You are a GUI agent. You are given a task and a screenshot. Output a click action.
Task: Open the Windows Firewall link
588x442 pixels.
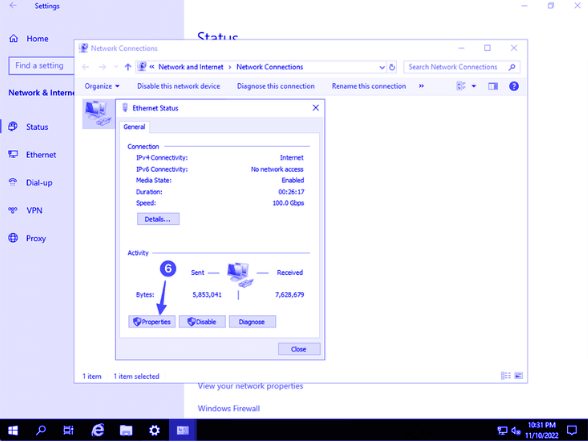tap(229, 409)
